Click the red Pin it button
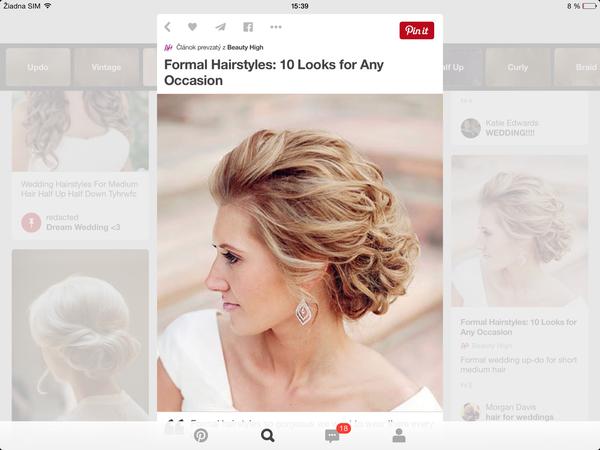The height and width of the screenshot is (450, 600). pyautogui.click(x=416, y=30)
